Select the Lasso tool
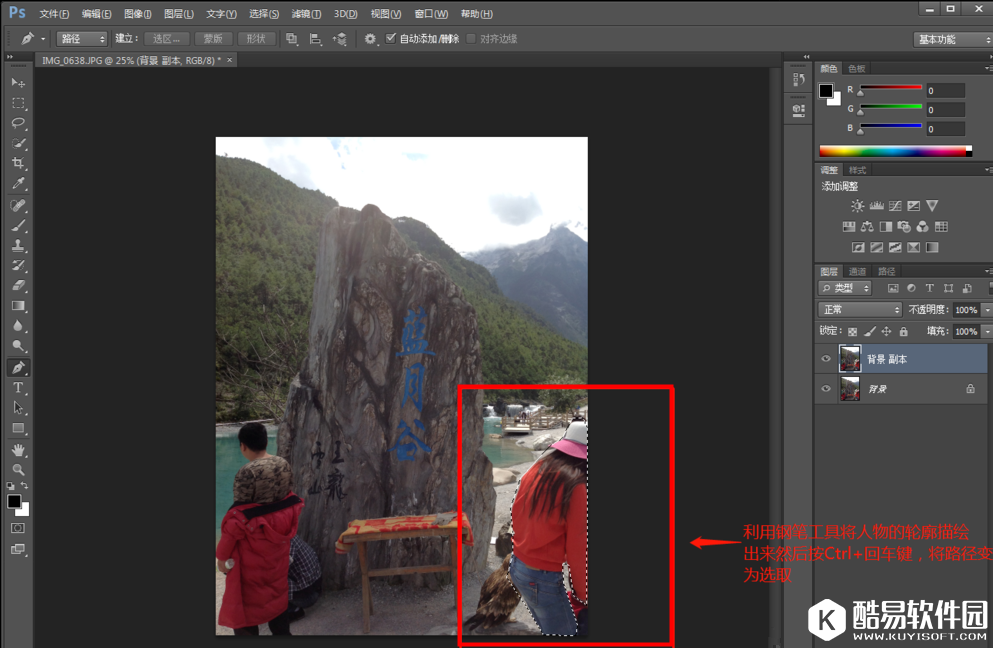The height and width of the screenshot is (648, 993). pos(18,123)
